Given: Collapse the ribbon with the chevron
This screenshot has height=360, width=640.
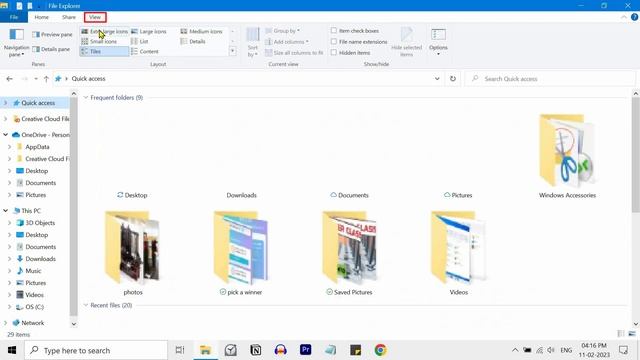Looking at the screenshot, I should click(x=624, y=17).
